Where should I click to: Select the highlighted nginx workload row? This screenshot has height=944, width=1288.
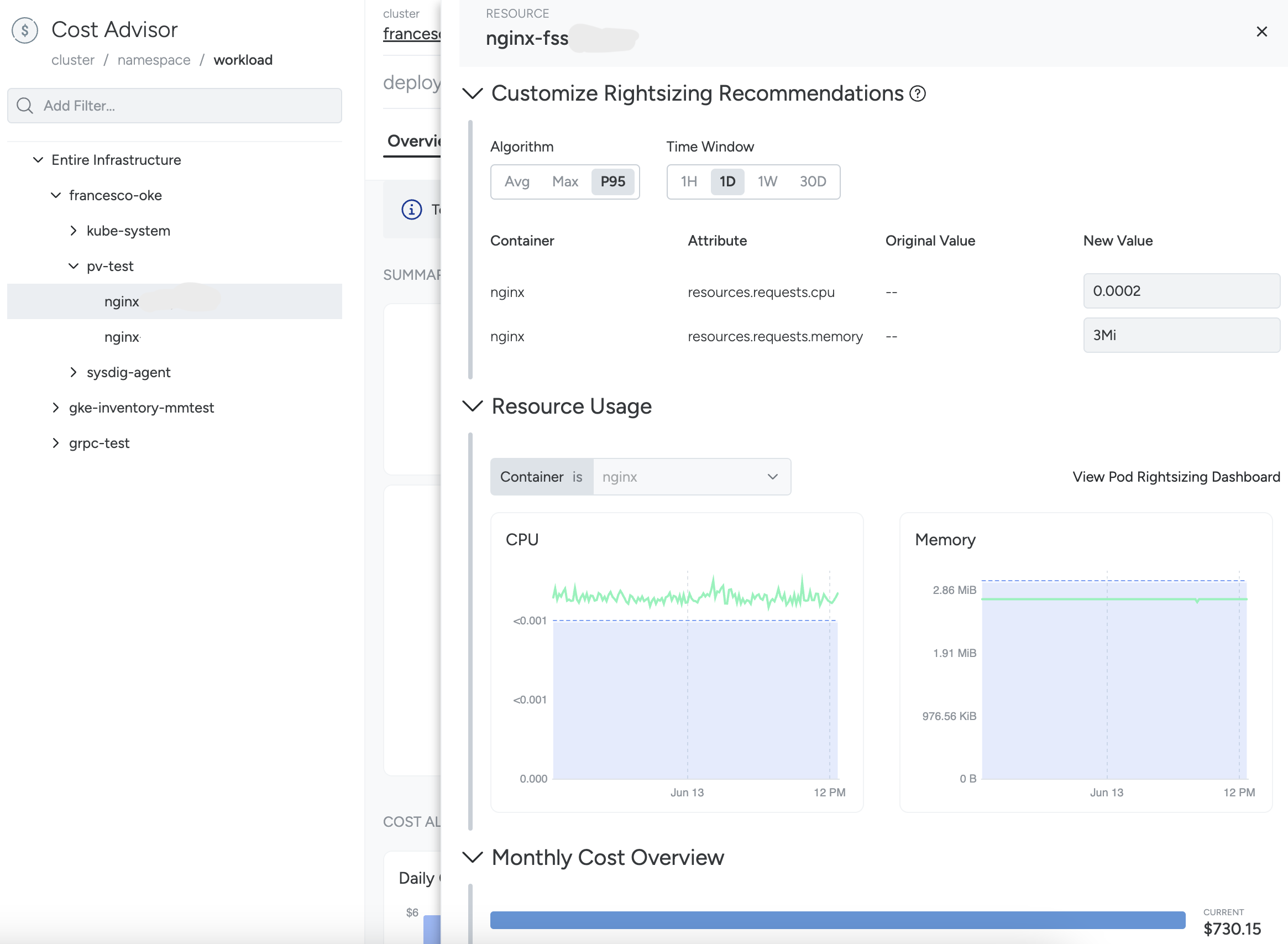(174, 302)
